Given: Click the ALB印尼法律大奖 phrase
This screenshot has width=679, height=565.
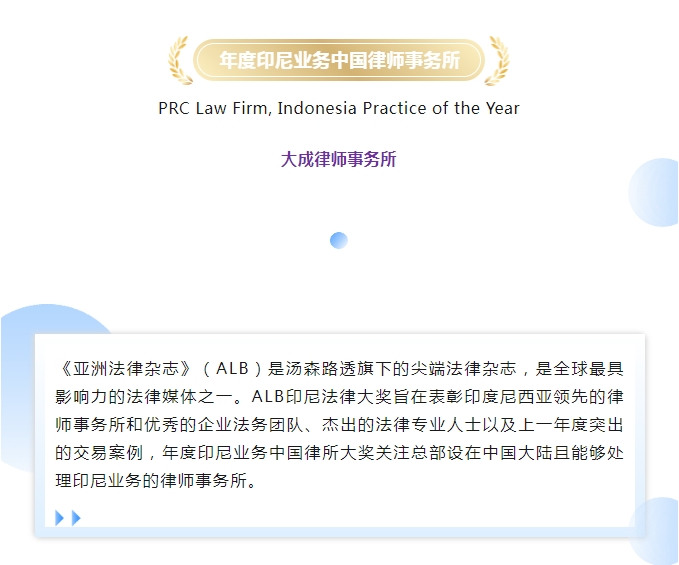Looking at the screenshot, I should coord(312,397).
